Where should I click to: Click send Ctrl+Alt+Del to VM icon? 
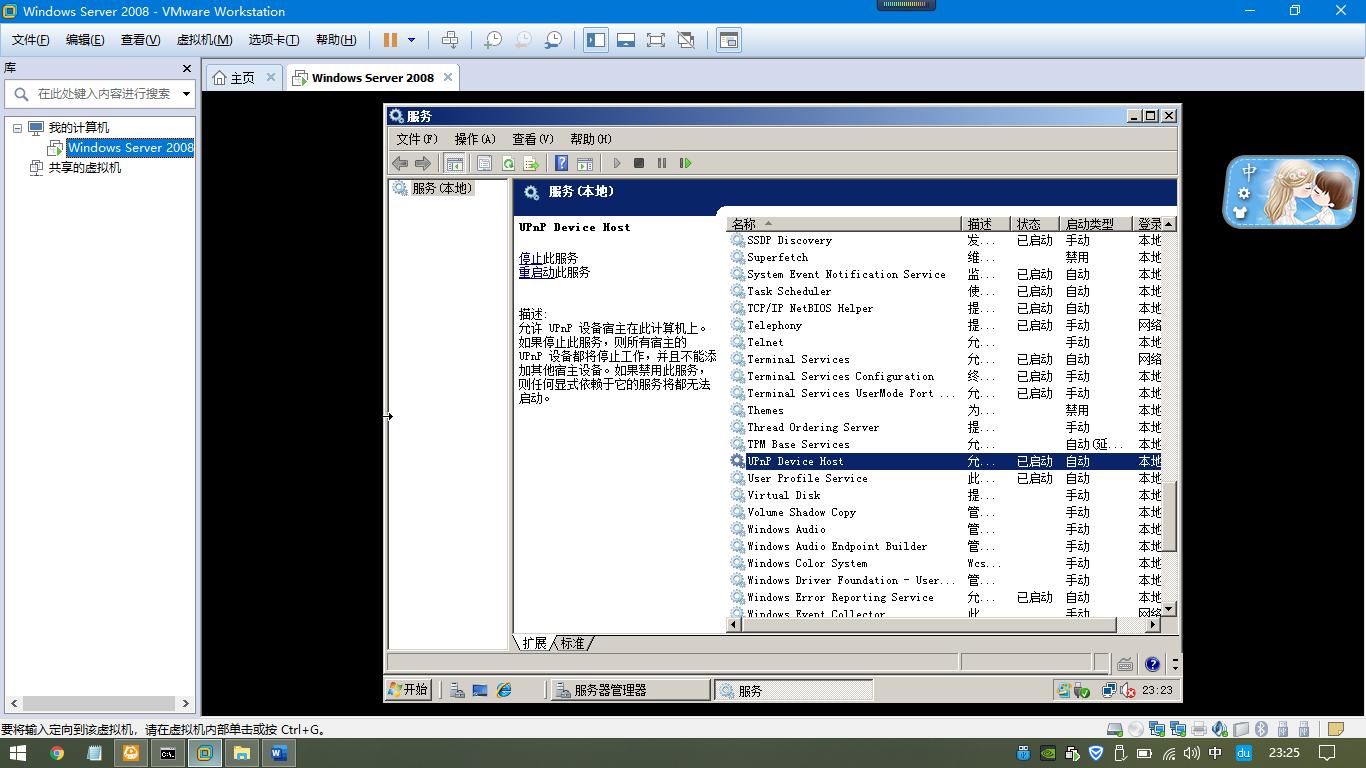point(450,40)
